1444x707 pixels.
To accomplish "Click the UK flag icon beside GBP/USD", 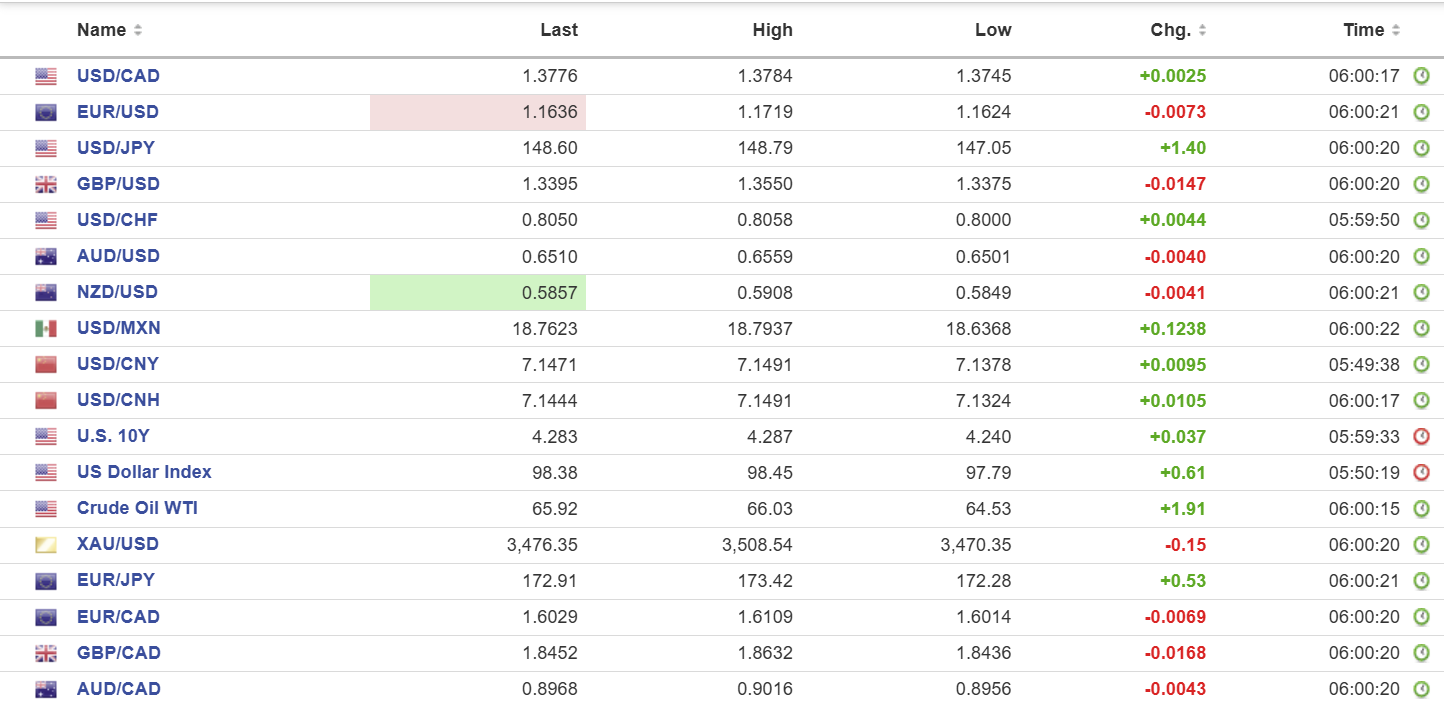I will 46,185.
